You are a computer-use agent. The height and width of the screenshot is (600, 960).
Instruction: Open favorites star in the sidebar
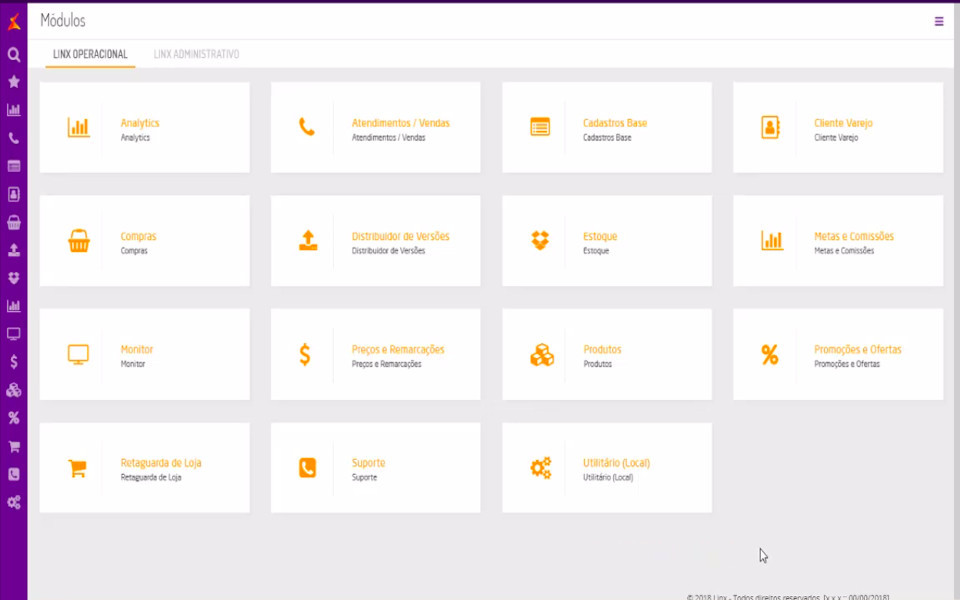(x=13, y=82)
